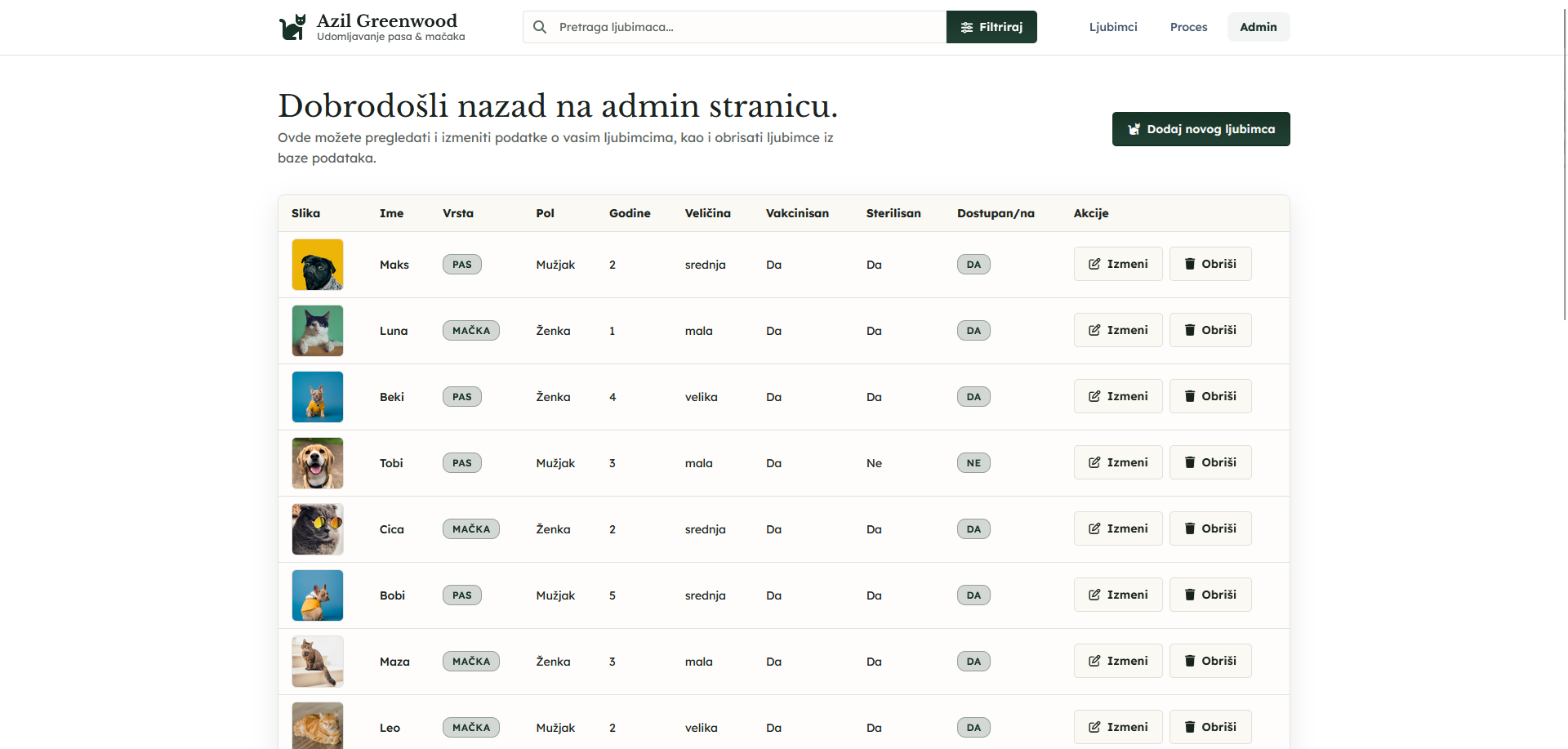Click the Azil Greenwood cat logo icon
The image size is (1568, 749).
292,27
